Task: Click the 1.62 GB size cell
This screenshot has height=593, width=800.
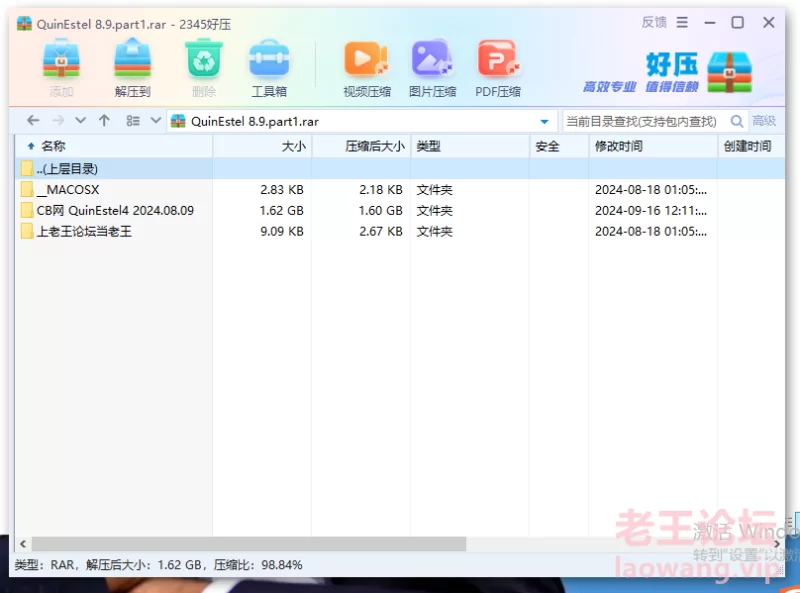Action: click(282, 211)
